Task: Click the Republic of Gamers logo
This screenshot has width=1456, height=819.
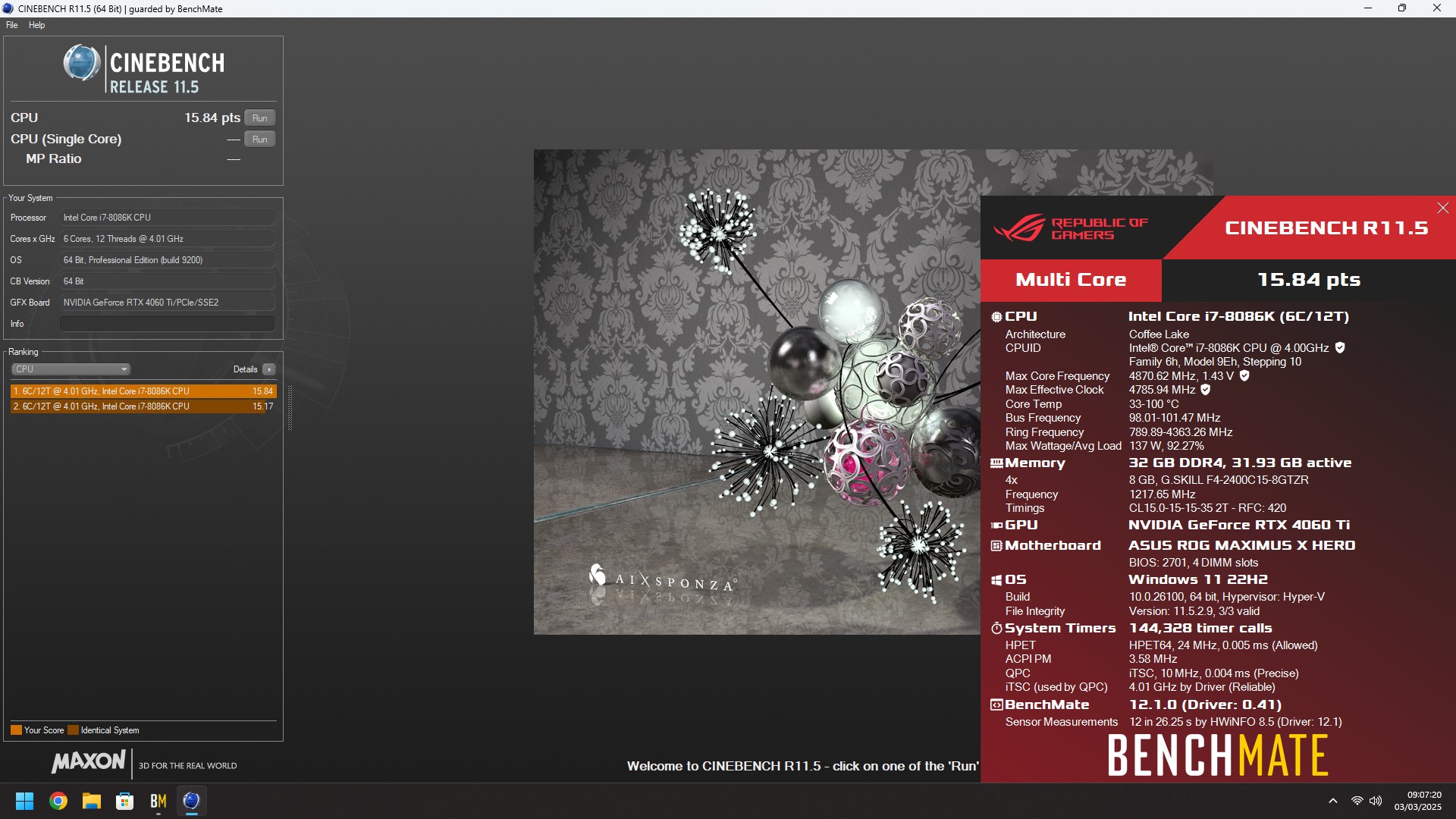Action: 1070,228
